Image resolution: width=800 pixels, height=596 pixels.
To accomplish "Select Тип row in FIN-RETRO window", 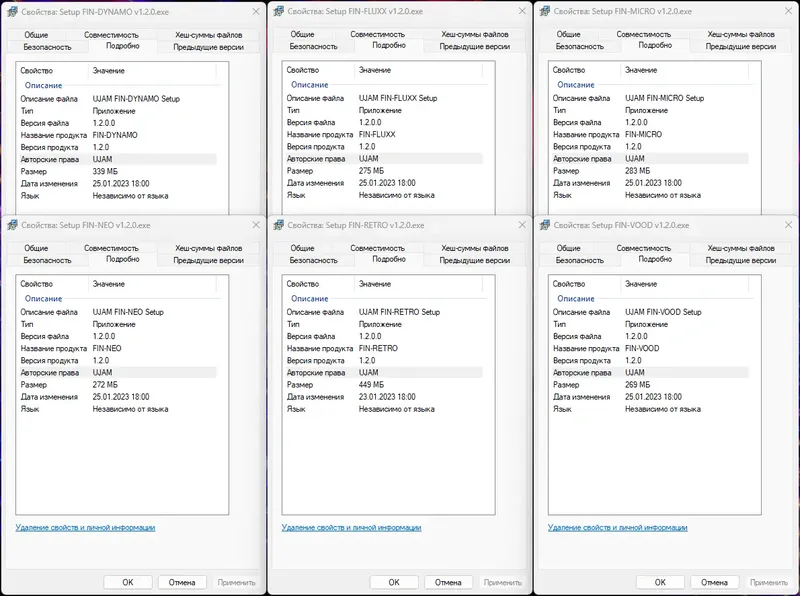I will pos(384,324).
